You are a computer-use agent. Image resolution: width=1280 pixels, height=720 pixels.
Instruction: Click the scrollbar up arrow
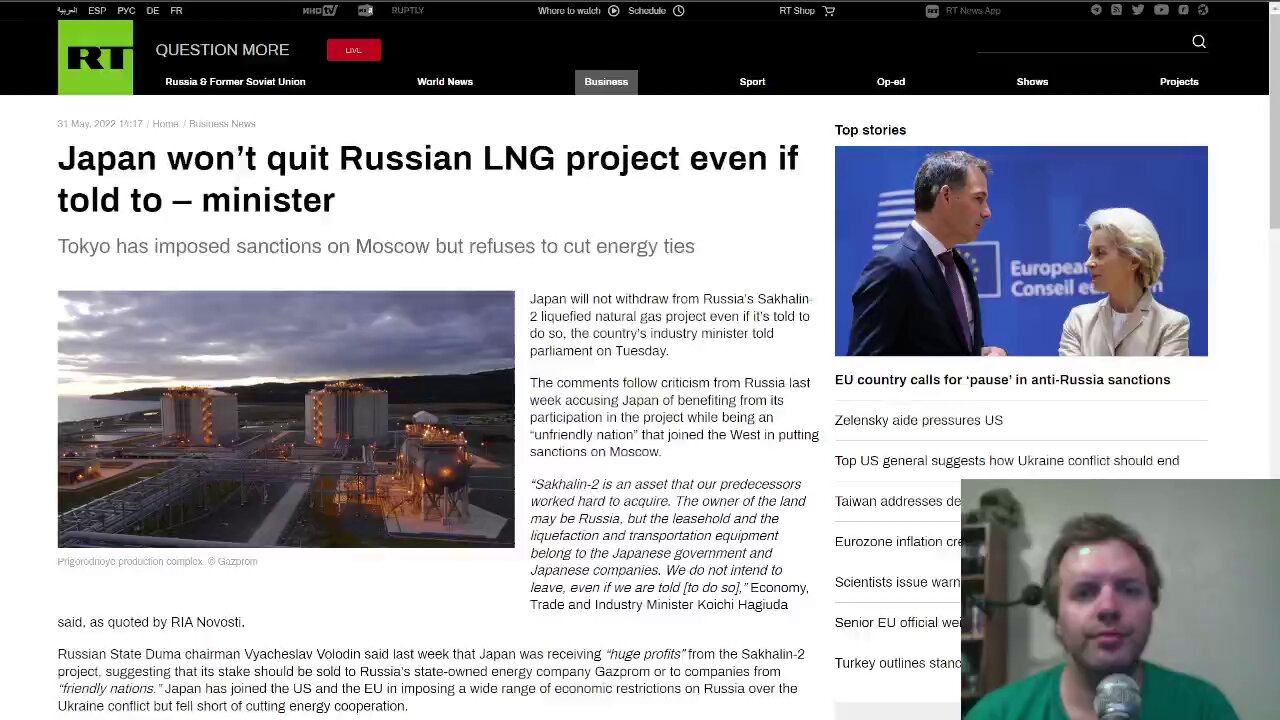coord(1274,8)
